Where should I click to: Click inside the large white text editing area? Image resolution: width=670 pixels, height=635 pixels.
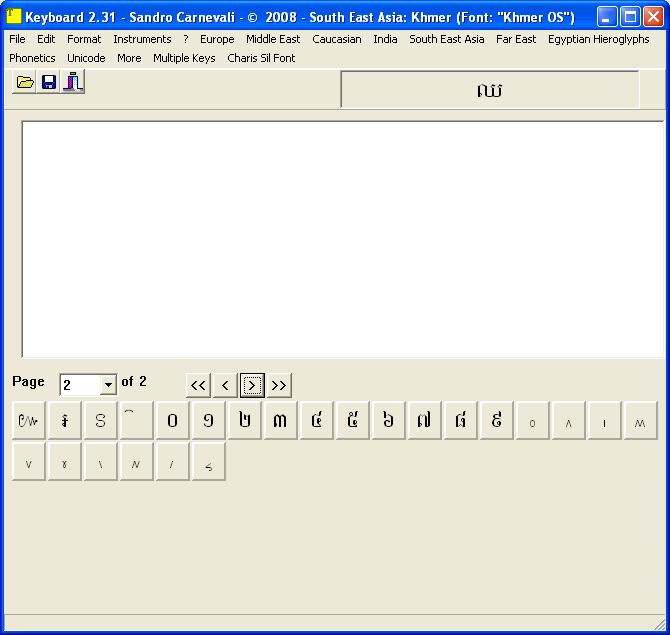pyautogui.click(x=343, y=239)
